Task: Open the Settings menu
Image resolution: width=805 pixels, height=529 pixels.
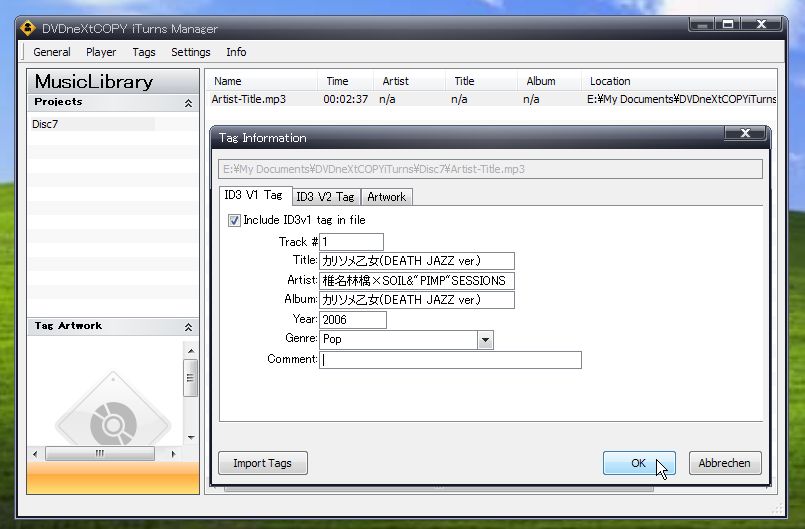Action: [x=190, y=52]
